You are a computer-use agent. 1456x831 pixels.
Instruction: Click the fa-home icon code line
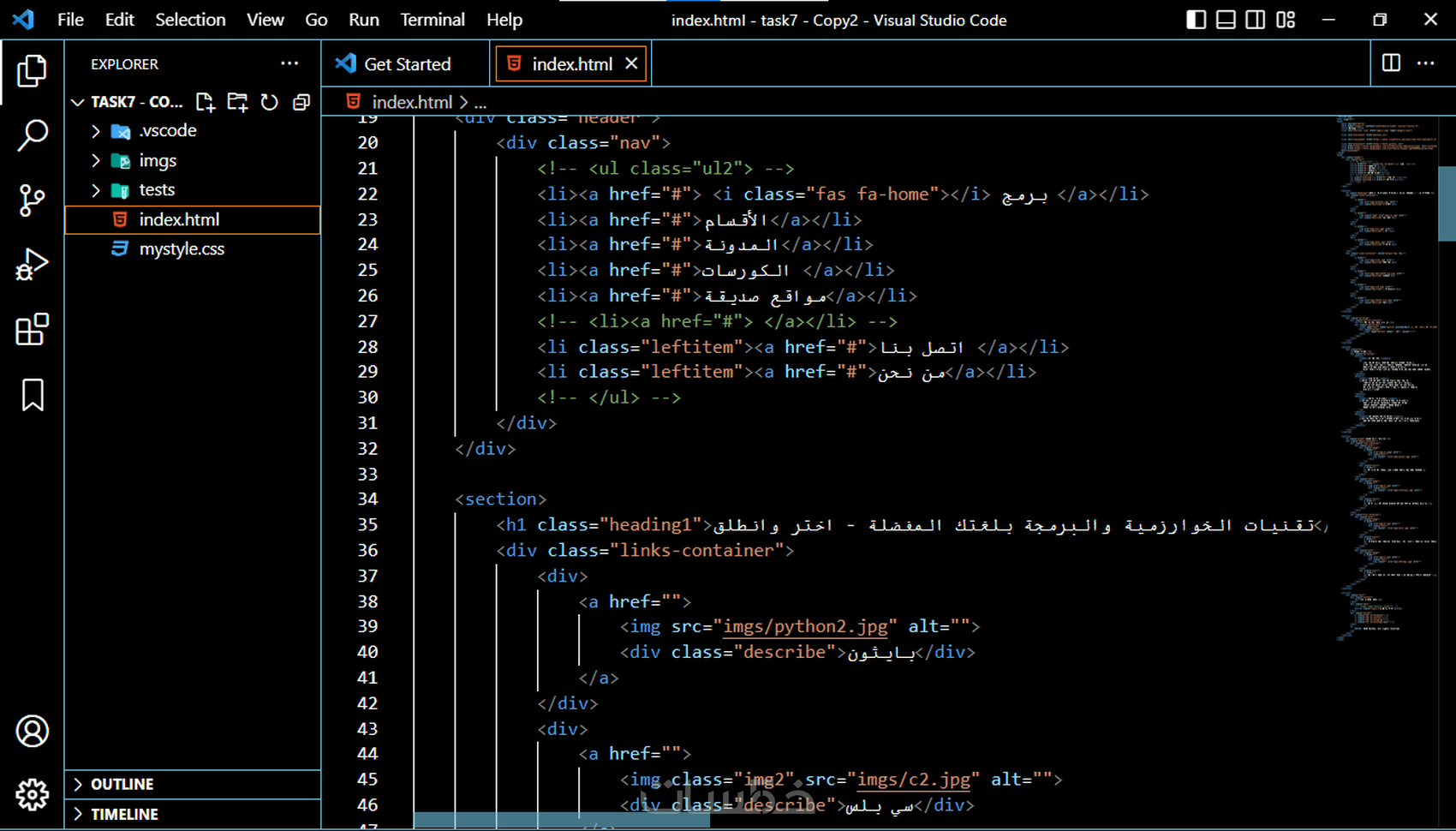tap(843, 194)
